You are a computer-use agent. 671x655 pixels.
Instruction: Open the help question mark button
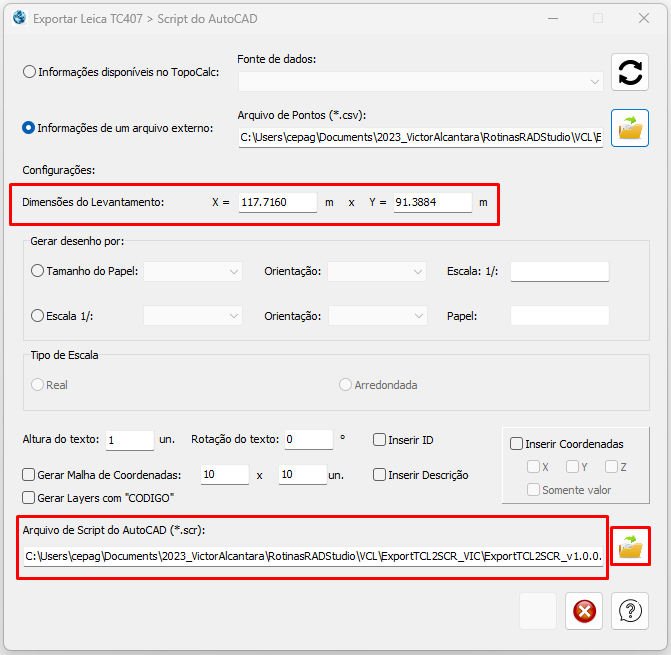pos(630,611)
